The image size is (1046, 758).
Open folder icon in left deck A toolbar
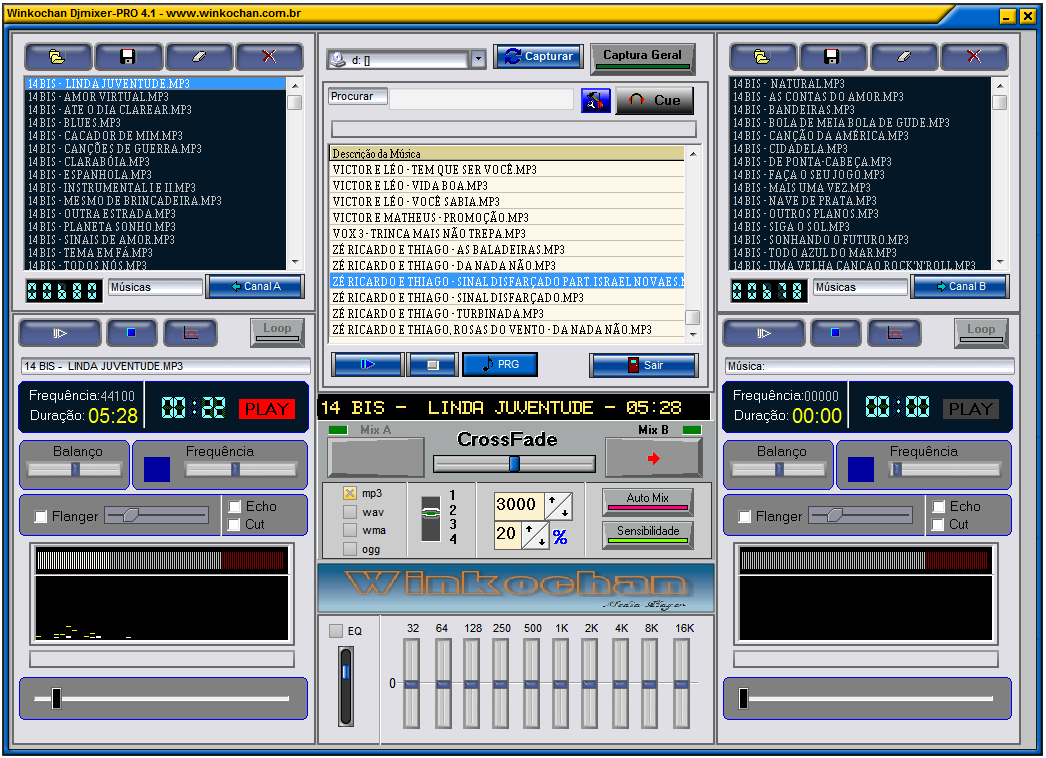58,57
